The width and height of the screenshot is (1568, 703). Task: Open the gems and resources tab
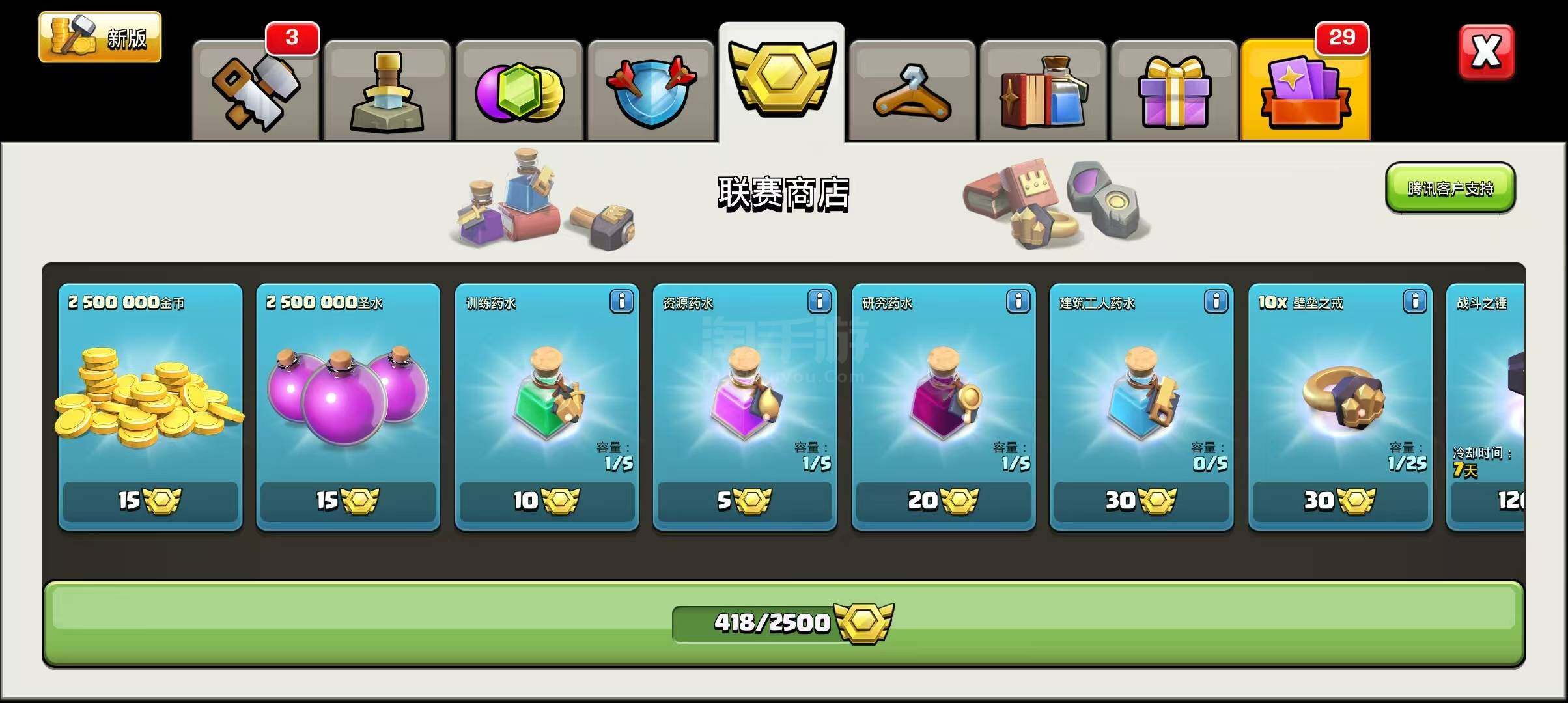pos(519,91)
